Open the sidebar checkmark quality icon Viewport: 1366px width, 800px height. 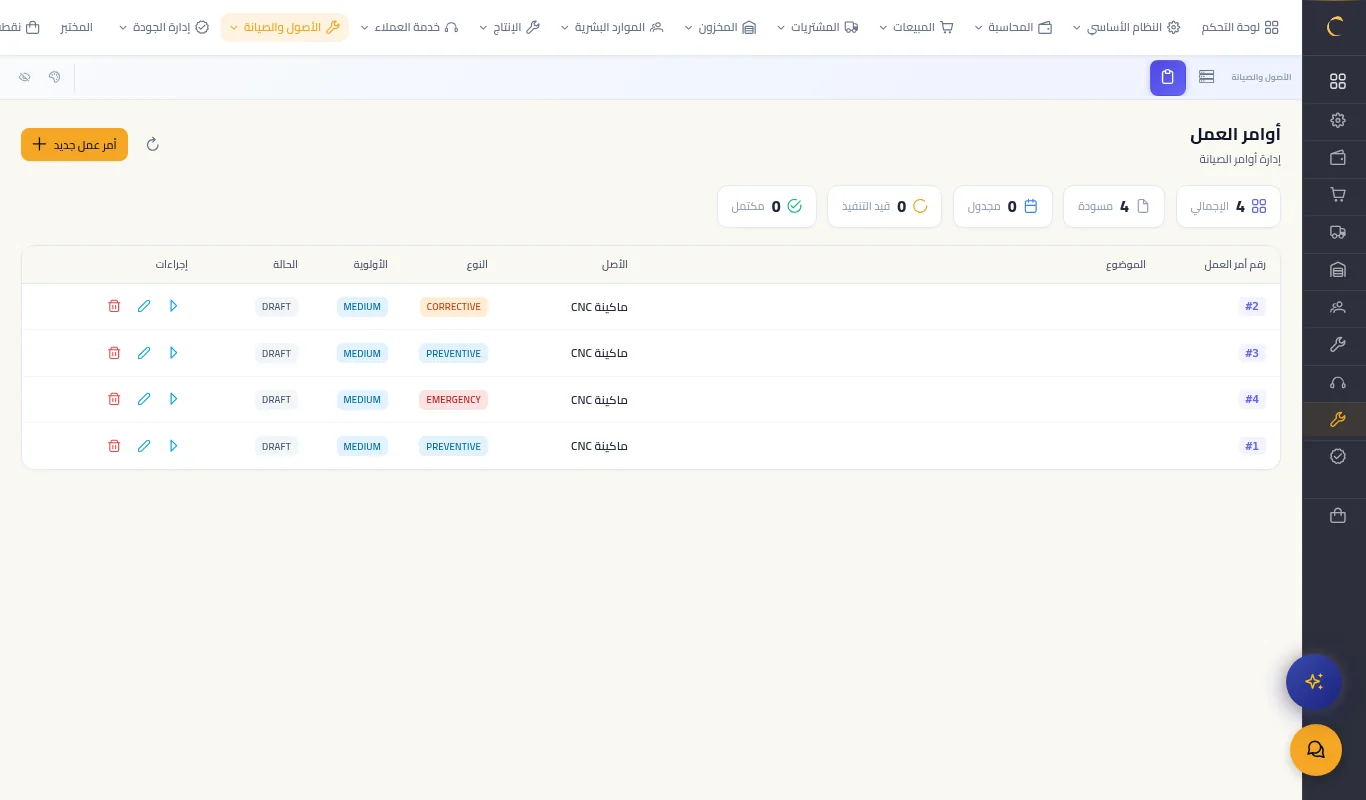coord(1338,456)
